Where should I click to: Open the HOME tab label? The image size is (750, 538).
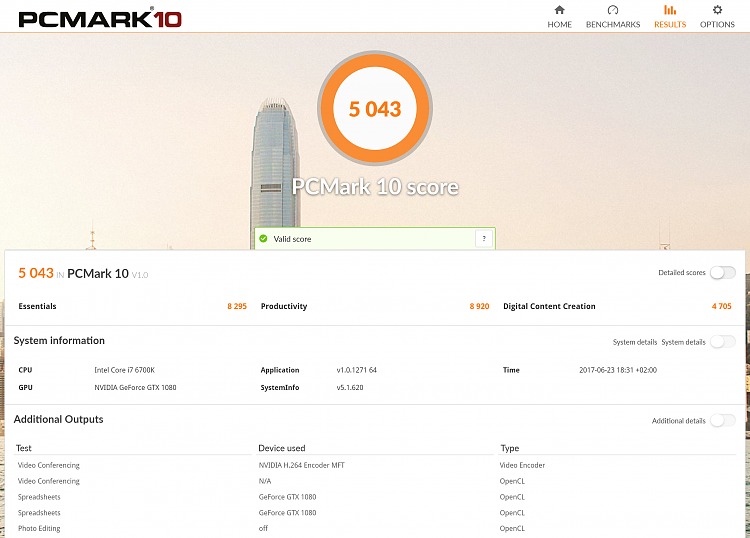tap(559, 24)
